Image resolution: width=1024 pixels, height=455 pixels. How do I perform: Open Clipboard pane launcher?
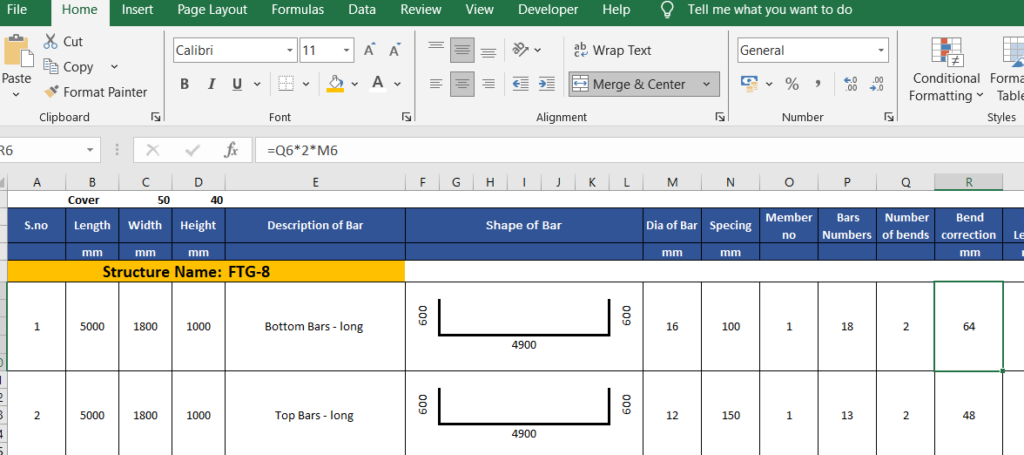tap(155, 117)
